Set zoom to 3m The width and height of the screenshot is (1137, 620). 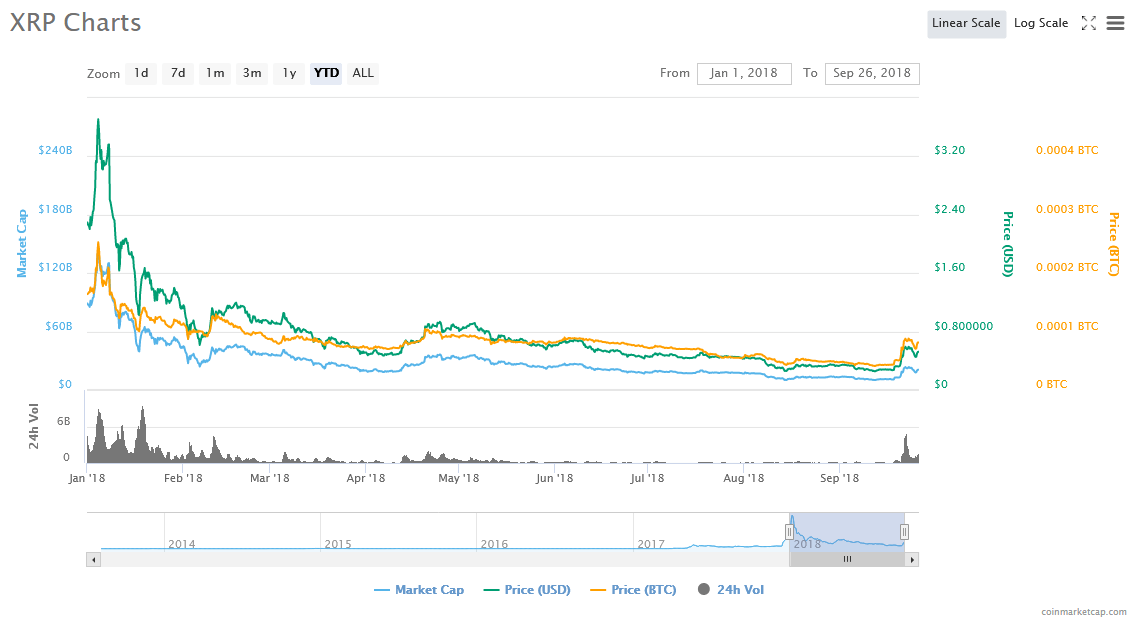[x=252, y=73]
